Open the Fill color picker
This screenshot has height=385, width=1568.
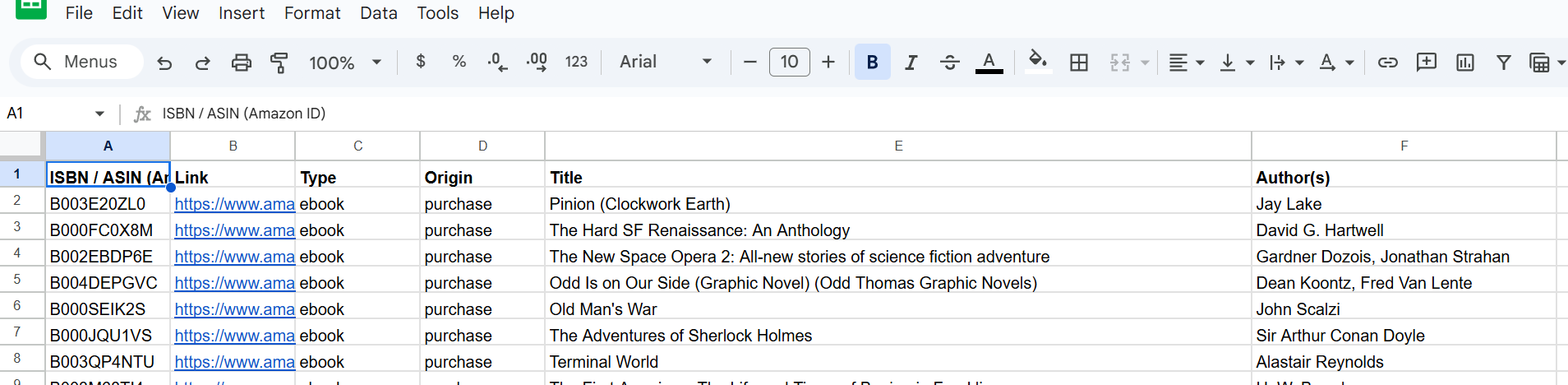pyautogui.click(x=1038, y=62)
